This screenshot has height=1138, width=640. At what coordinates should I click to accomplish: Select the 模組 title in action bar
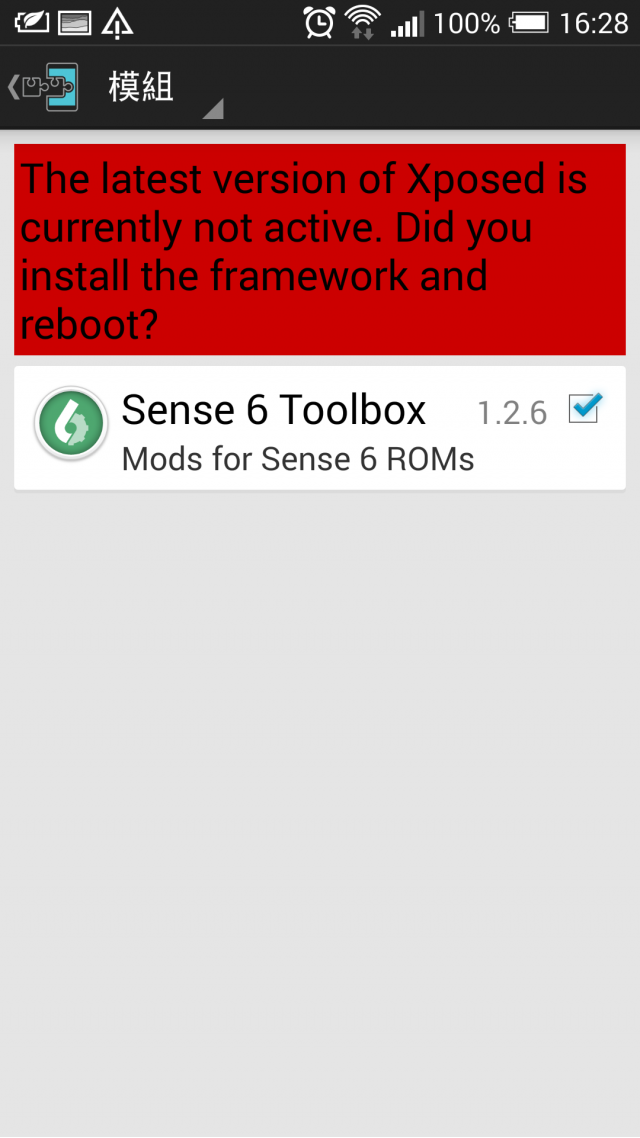pos(141,88)
